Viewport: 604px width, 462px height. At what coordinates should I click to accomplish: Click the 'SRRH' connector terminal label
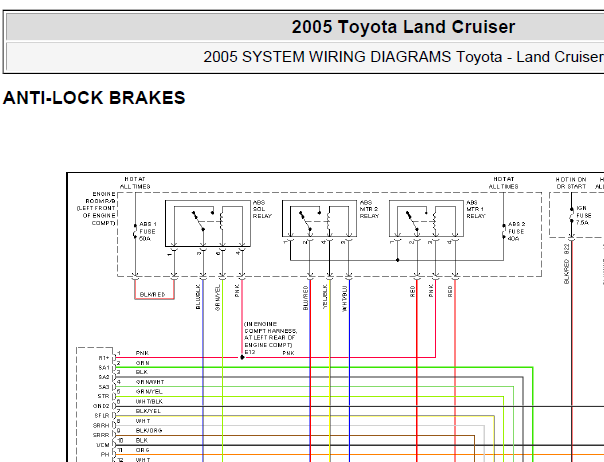(101, 426)
